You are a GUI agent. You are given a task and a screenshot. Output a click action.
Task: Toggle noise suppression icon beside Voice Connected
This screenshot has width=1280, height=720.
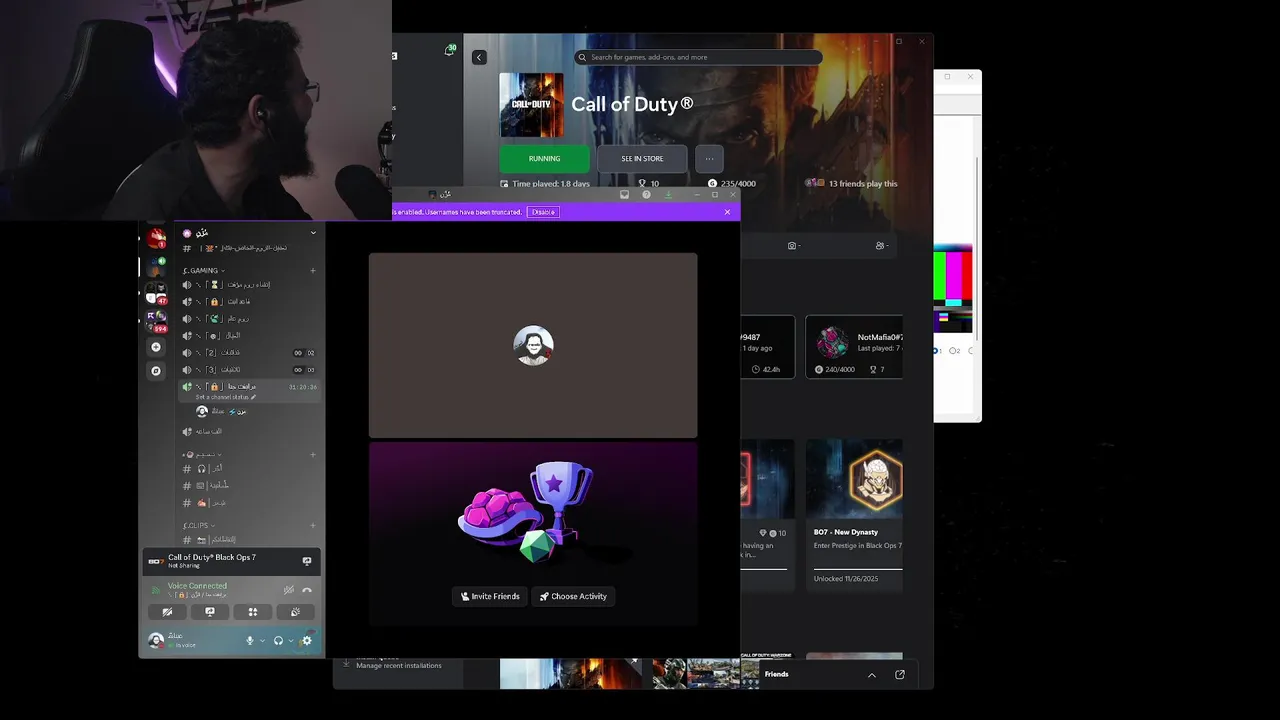click(x=288, y=590)
